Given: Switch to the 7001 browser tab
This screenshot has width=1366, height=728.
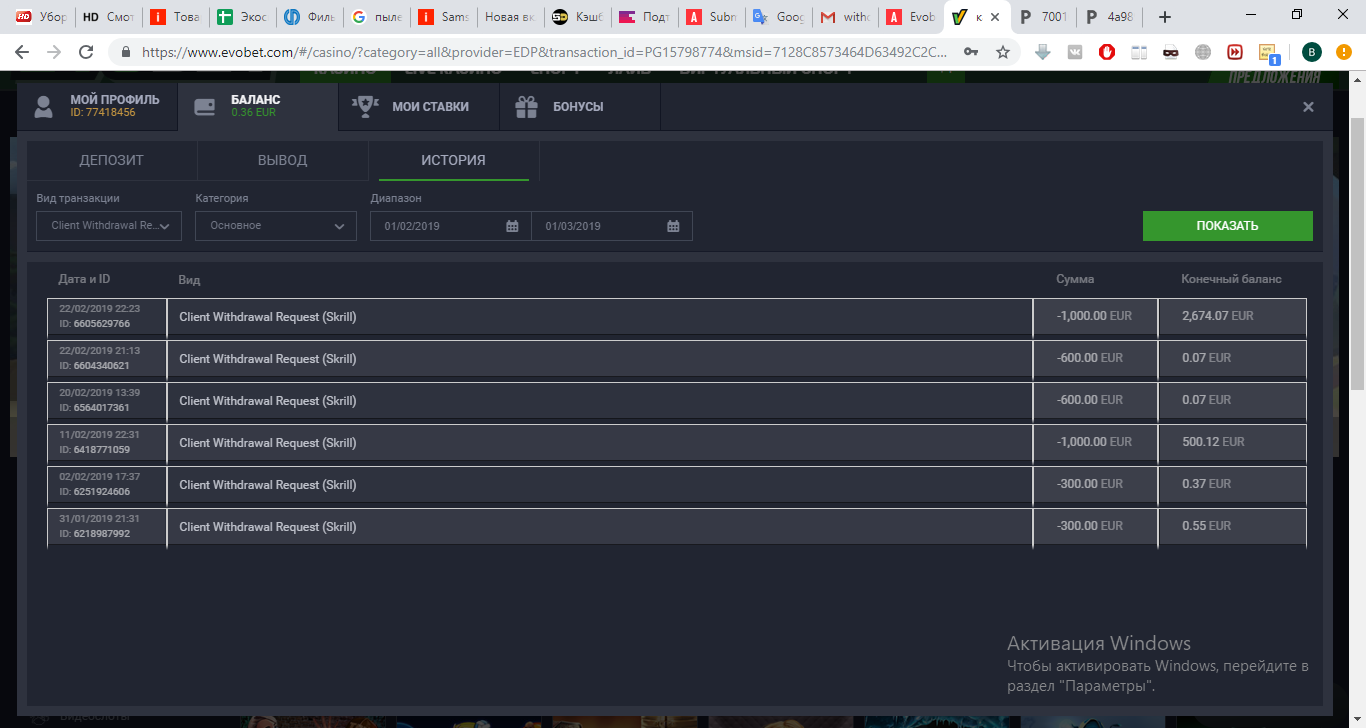Looking at the screenshot, I should click(1043, 17).
